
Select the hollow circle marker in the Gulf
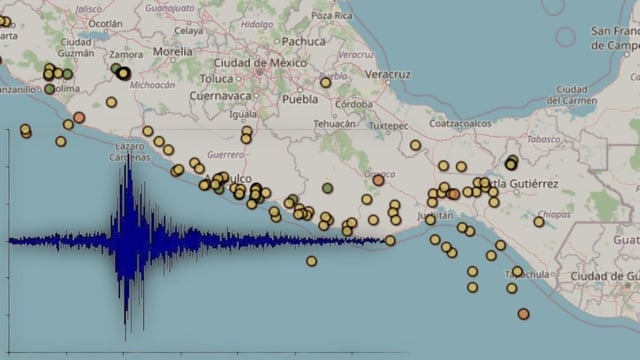pos(565,36)
